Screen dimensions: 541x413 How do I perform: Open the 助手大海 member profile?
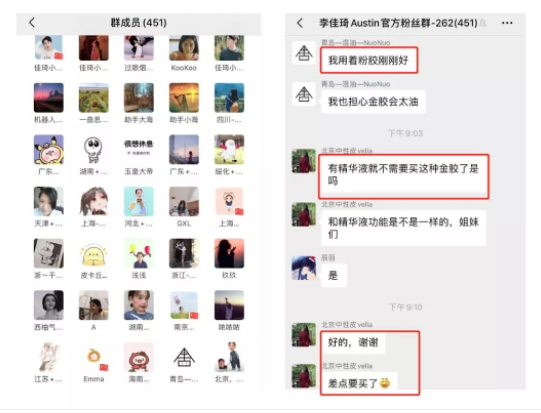coord(139,98)
